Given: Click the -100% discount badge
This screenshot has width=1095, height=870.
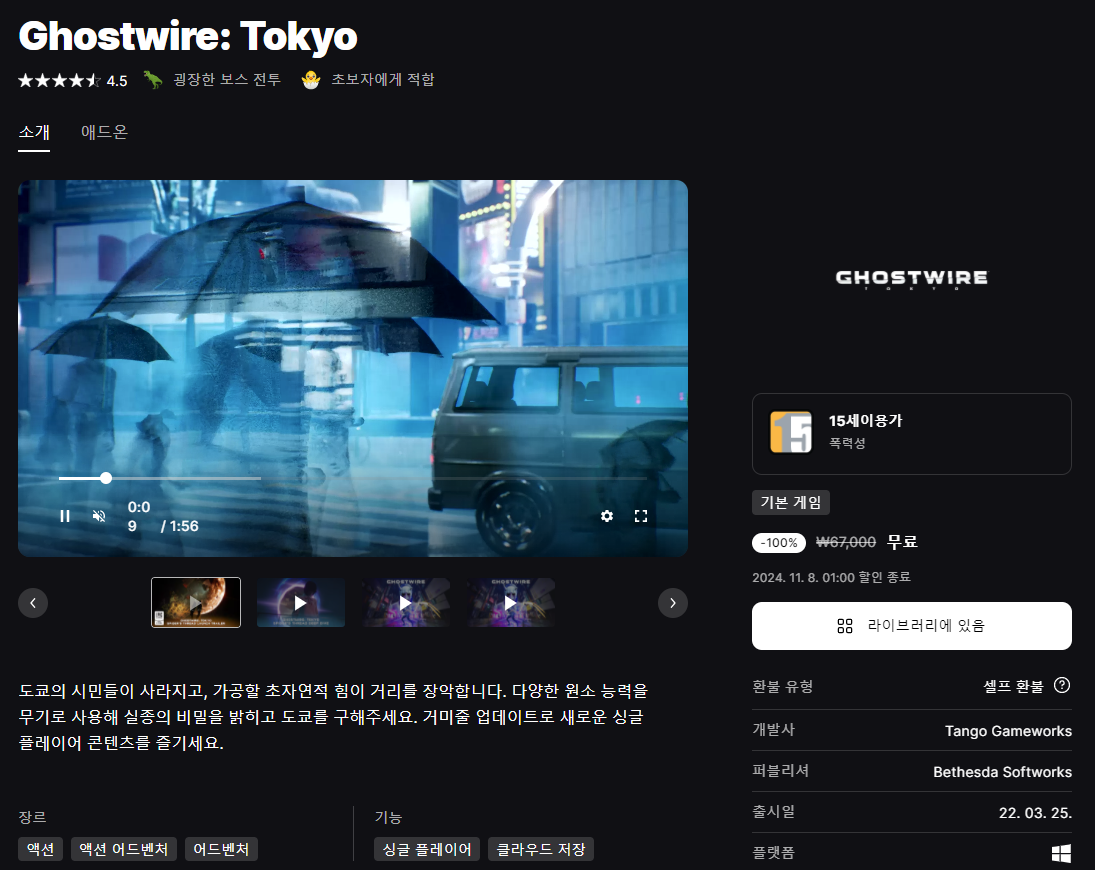Looking at the screenshot, I should tap(779, 543).
